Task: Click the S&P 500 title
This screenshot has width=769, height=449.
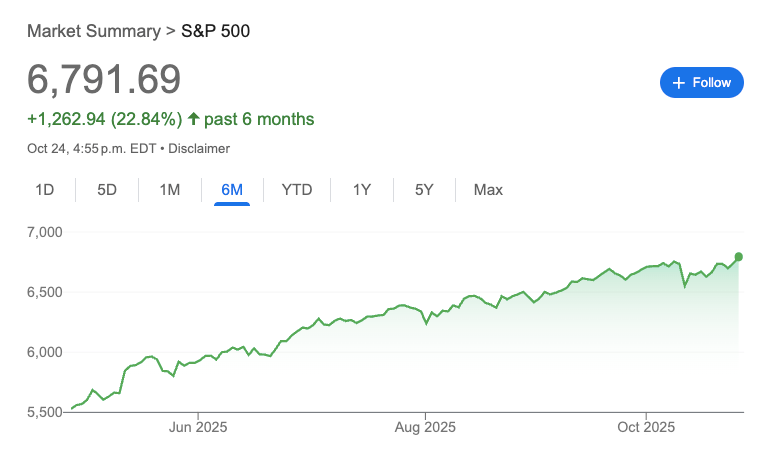Action: coord(215,30)
